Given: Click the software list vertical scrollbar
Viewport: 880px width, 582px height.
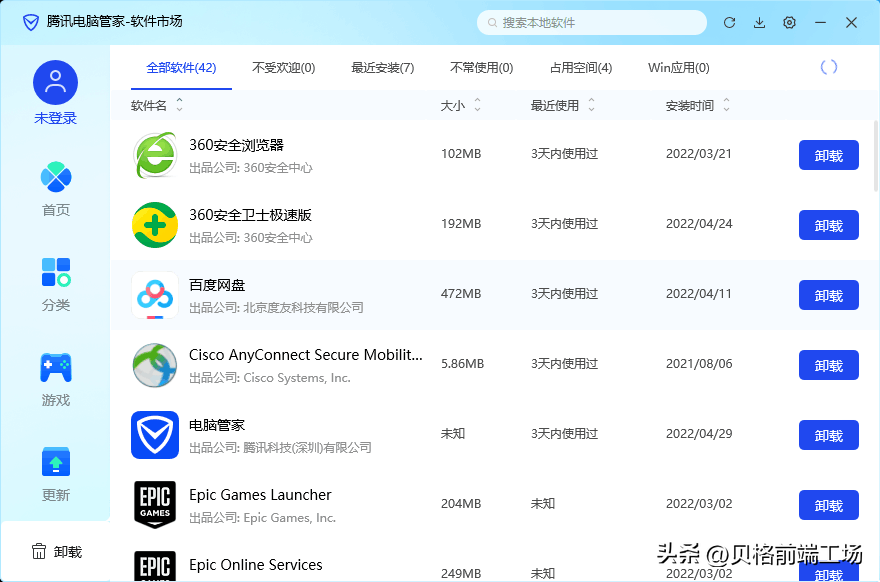Looking at the screenshot, I should point(876,156).
